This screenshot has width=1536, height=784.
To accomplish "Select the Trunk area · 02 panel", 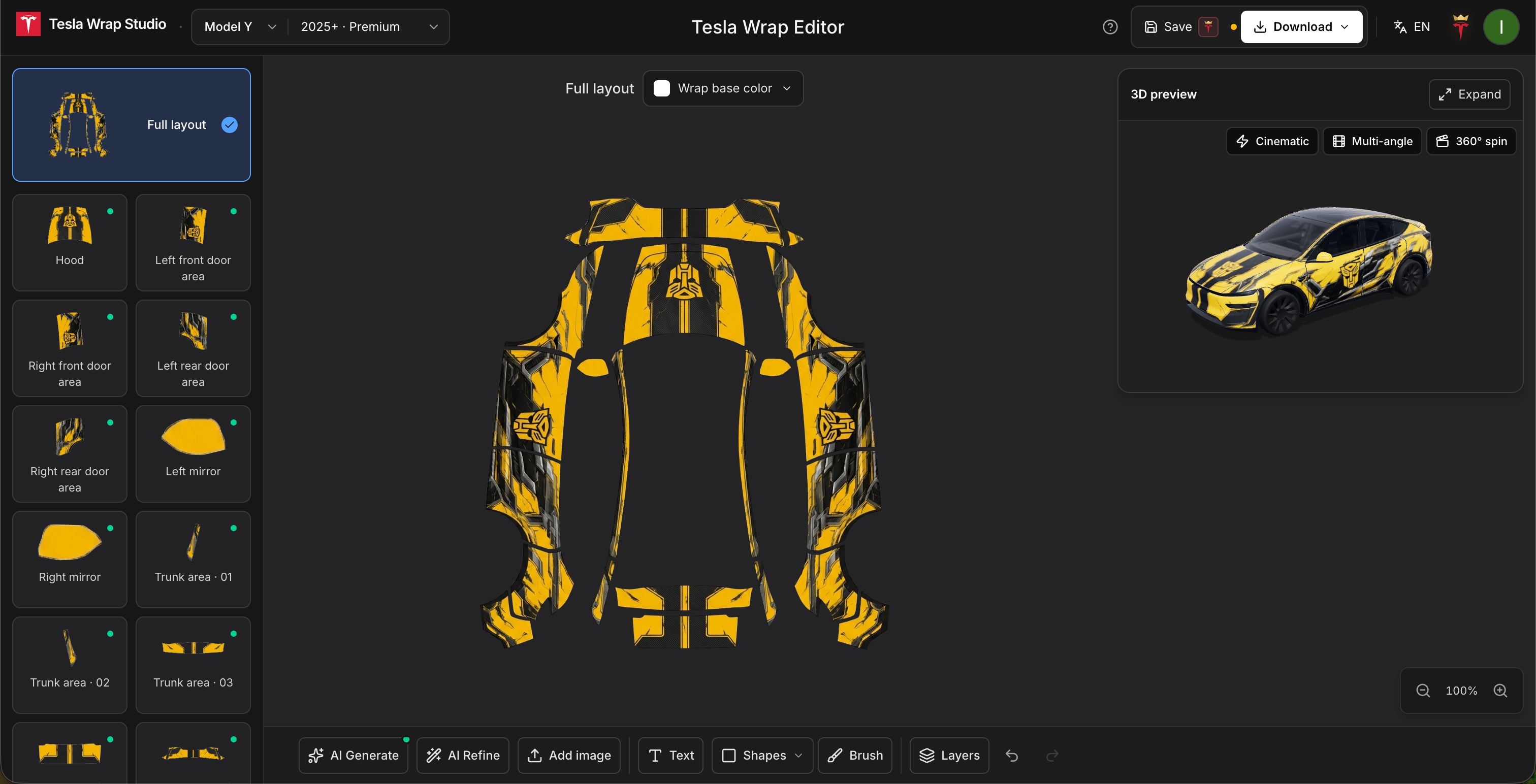I will pos(70,665).
